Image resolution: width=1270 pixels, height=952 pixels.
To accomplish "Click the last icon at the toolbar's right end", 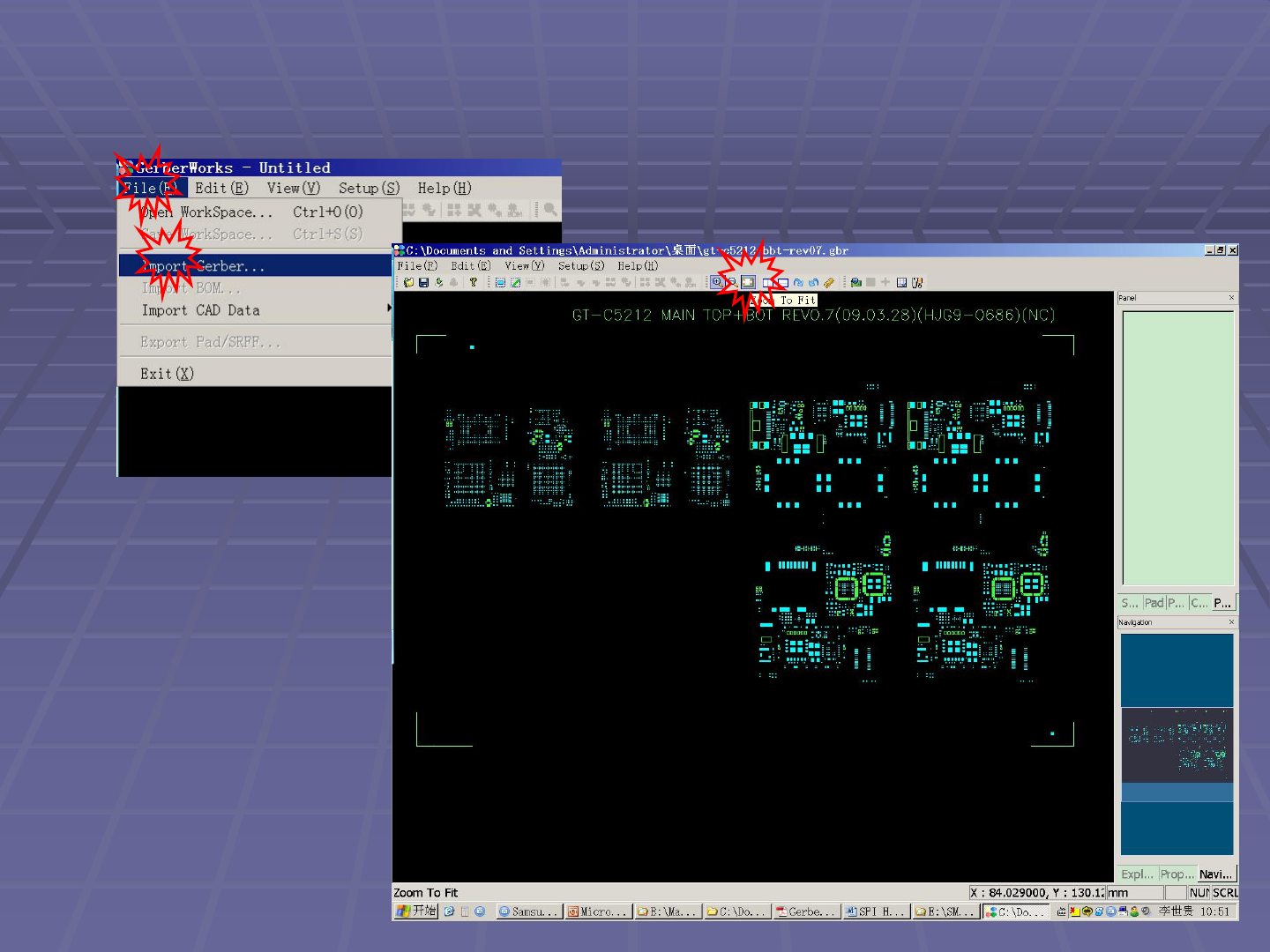I will (917, 282).
